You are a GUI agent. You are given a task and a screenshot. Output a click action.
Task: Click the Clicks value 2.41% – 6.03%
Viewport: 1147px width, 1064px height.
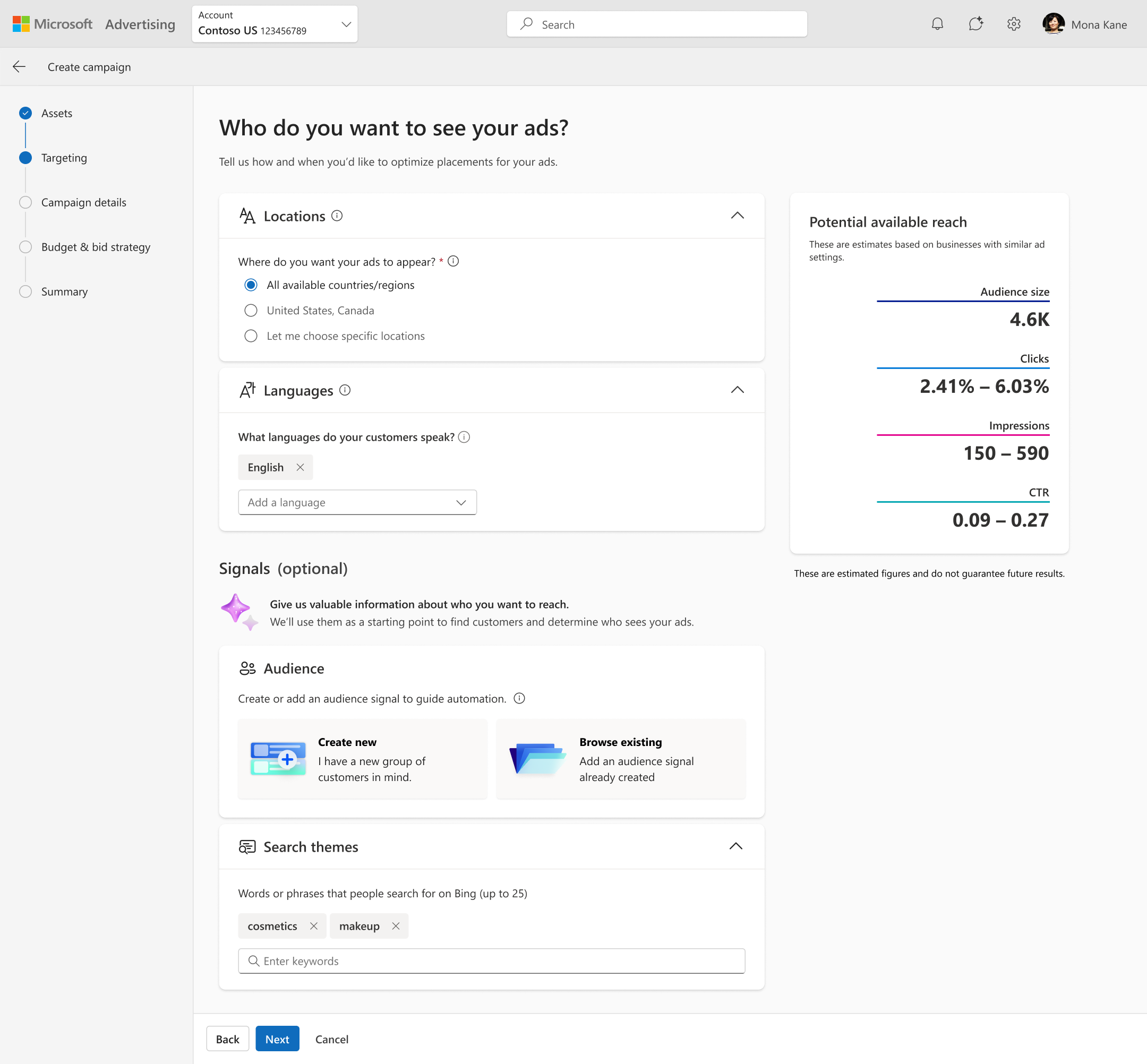tap(985, 387)
